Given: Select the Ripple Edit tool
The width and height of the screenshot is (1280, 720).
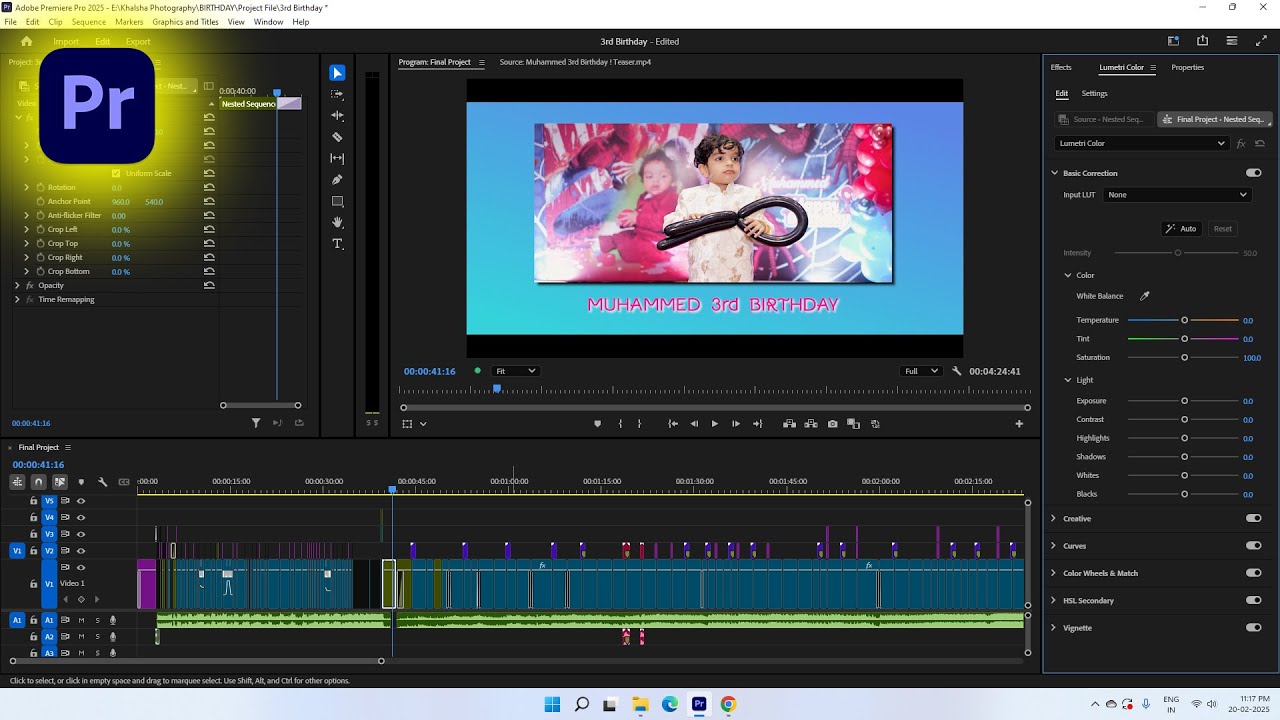Looking at the screenshot, I should [x=337, y=116].
